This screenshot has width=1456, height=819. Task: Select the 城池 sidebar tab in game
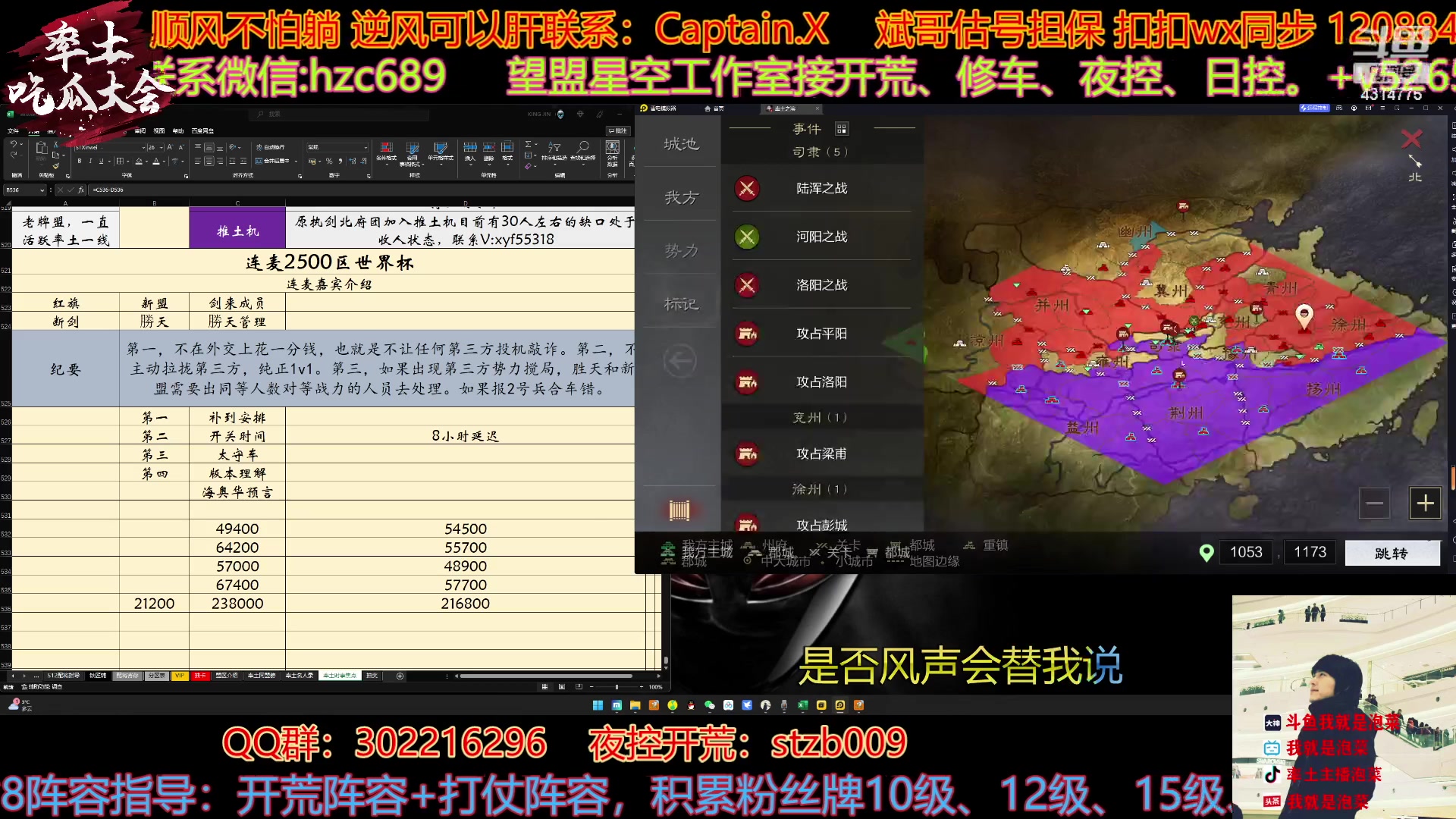(x=680, y=144)
